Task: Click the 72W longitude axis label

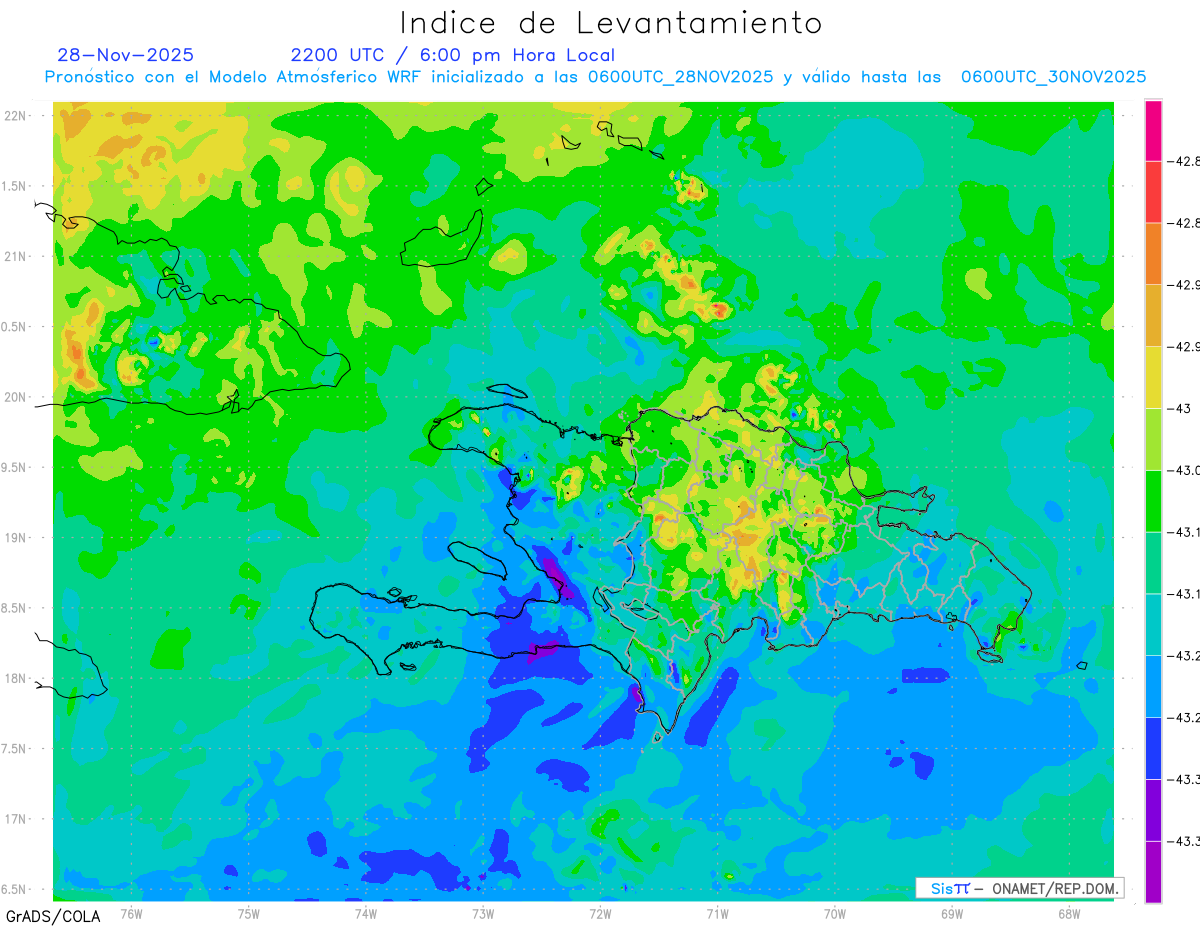Action: (x=600, y=914)
